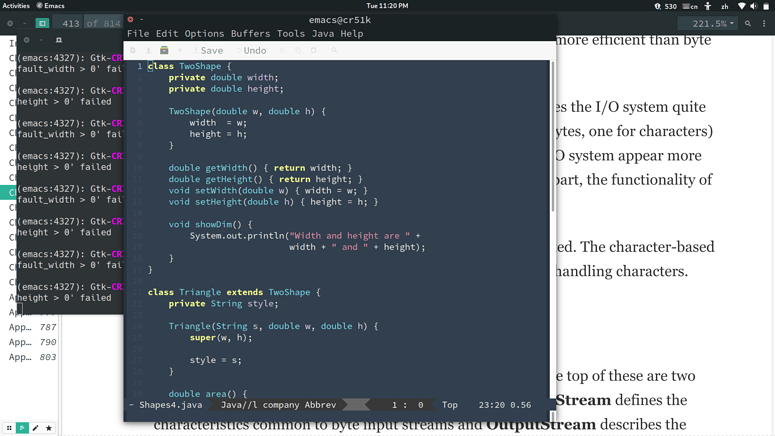Click the search magnifier in Emacs toolbar
This screenshot has width=775, height=436.
pos(334,50)
